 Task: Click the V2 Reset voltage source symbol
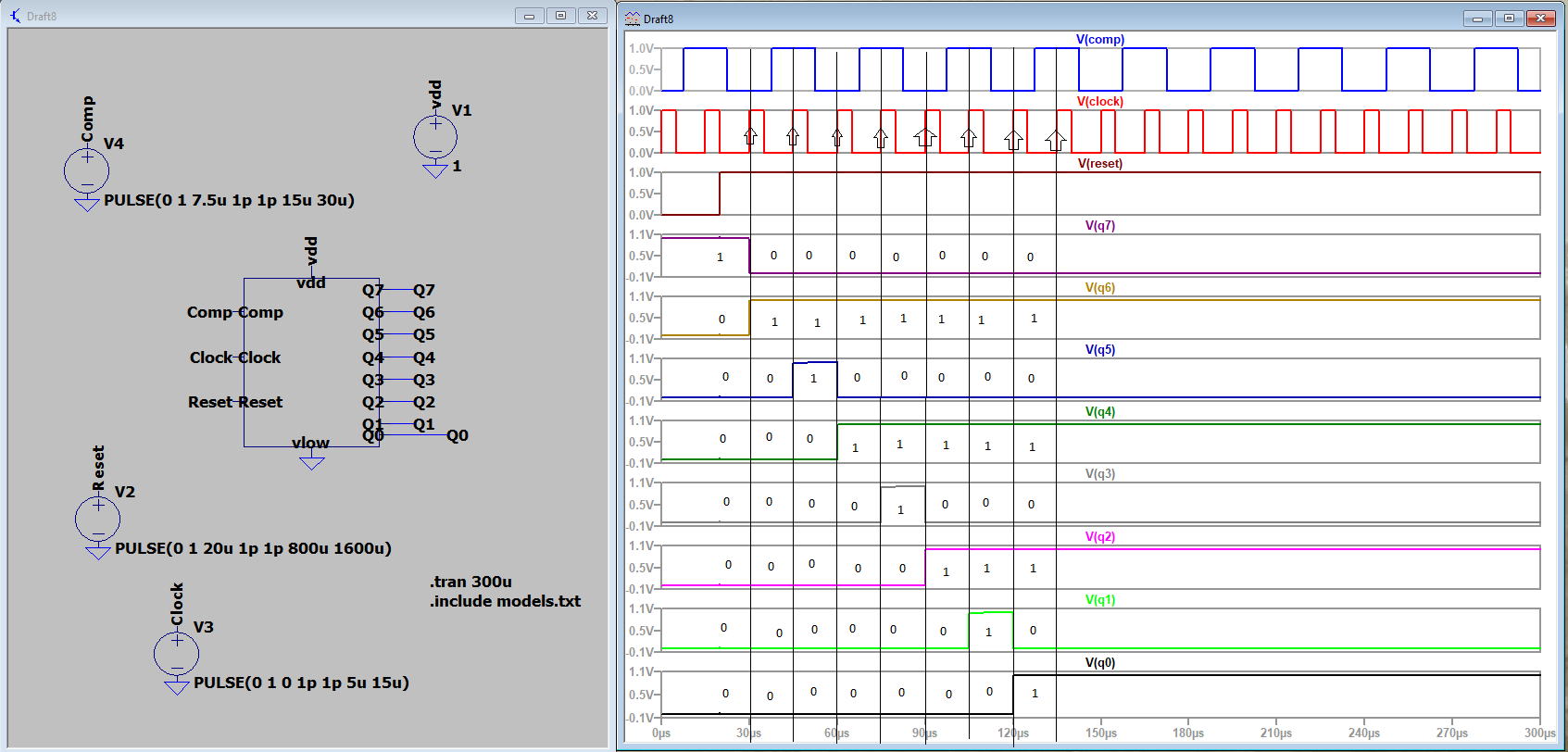coord(97,519)
